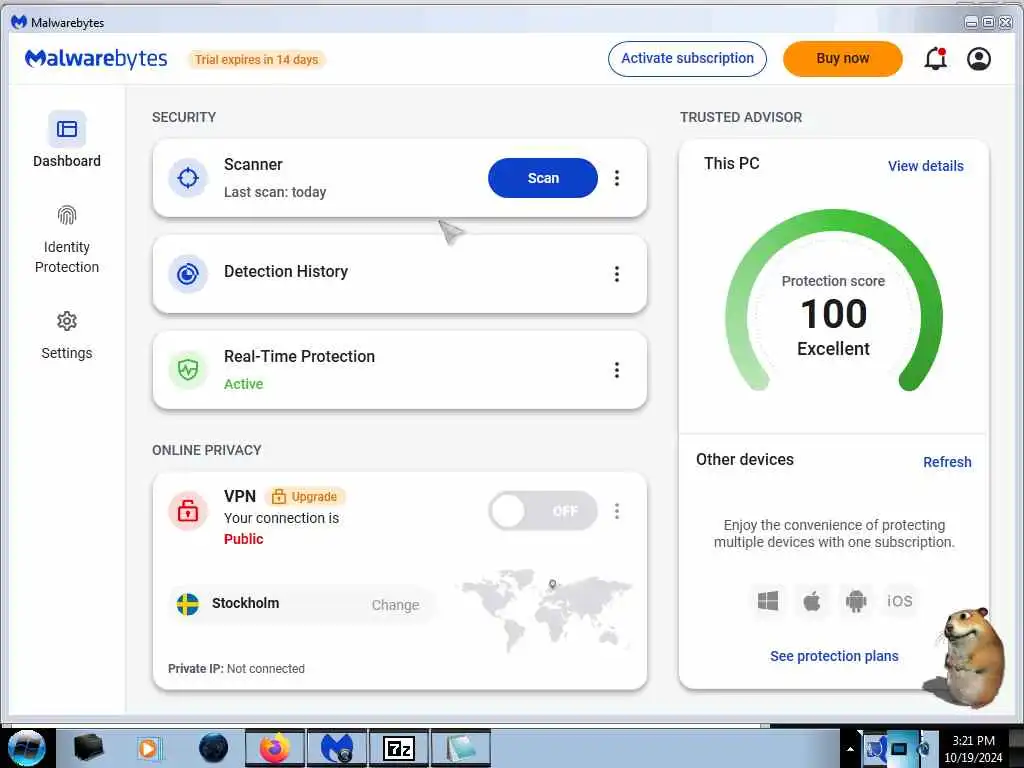1024x768 pixels.
Task: Click the Sweden flag icon next to Stockholm
Action: coord(187,604)
